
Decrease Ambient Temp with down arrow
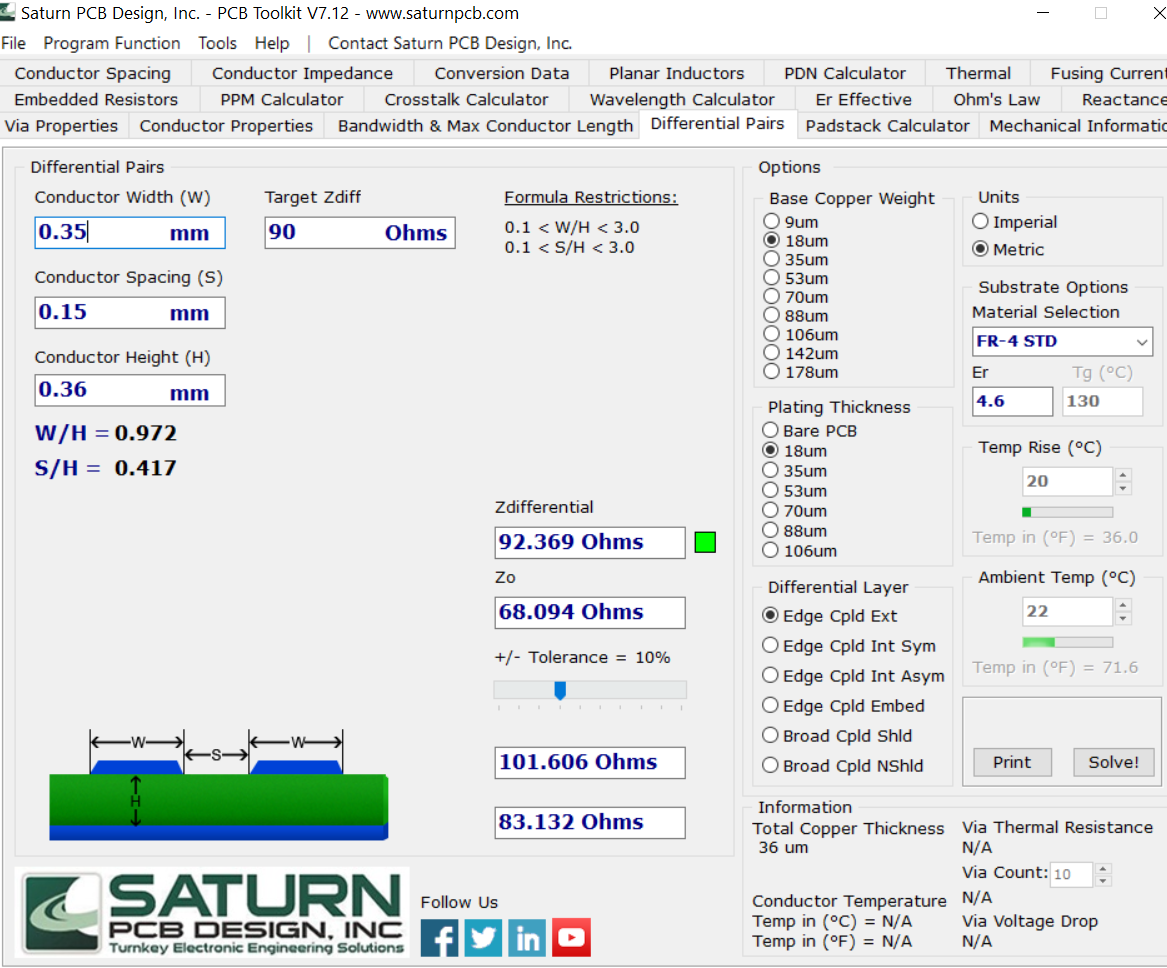pos(1123,618)
